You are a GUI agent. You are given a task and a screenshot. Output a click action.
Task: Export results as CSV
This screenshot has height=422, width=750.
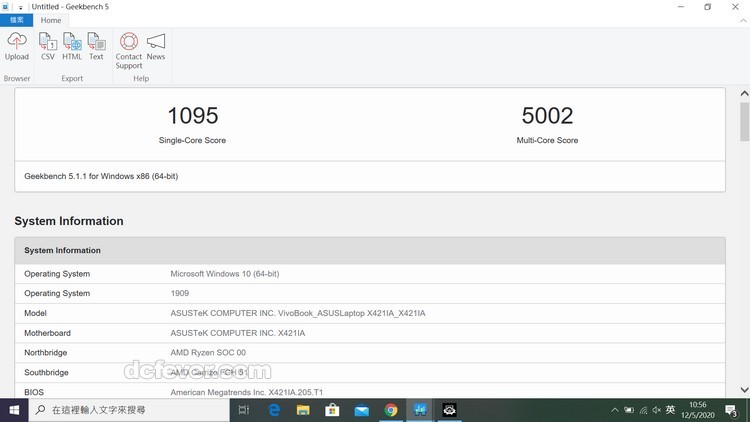point(48,46)
